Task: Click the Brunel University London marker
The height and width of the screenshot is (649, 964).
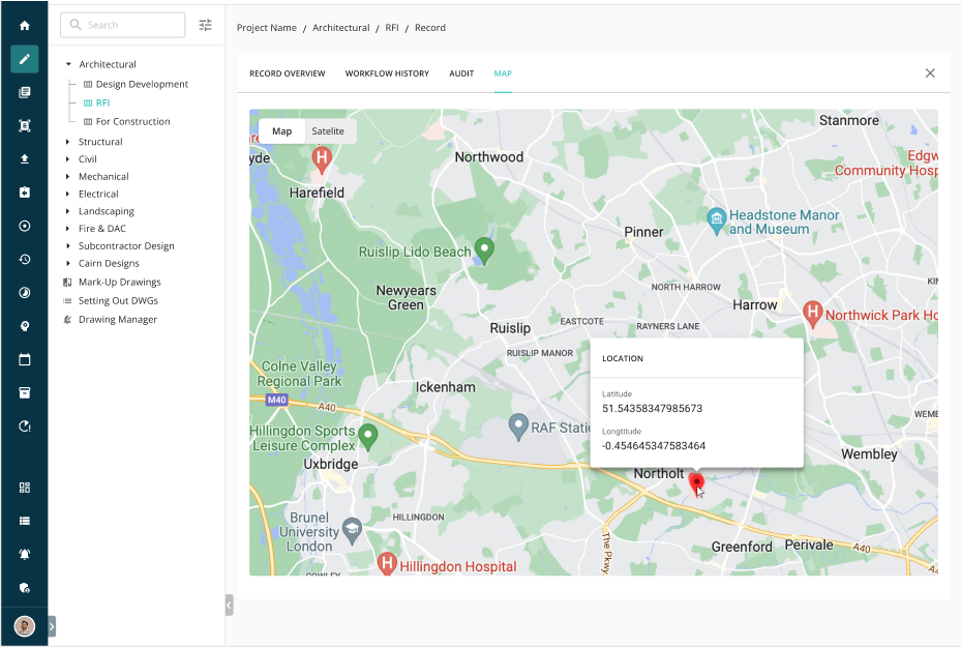Action: coord(352,531)
